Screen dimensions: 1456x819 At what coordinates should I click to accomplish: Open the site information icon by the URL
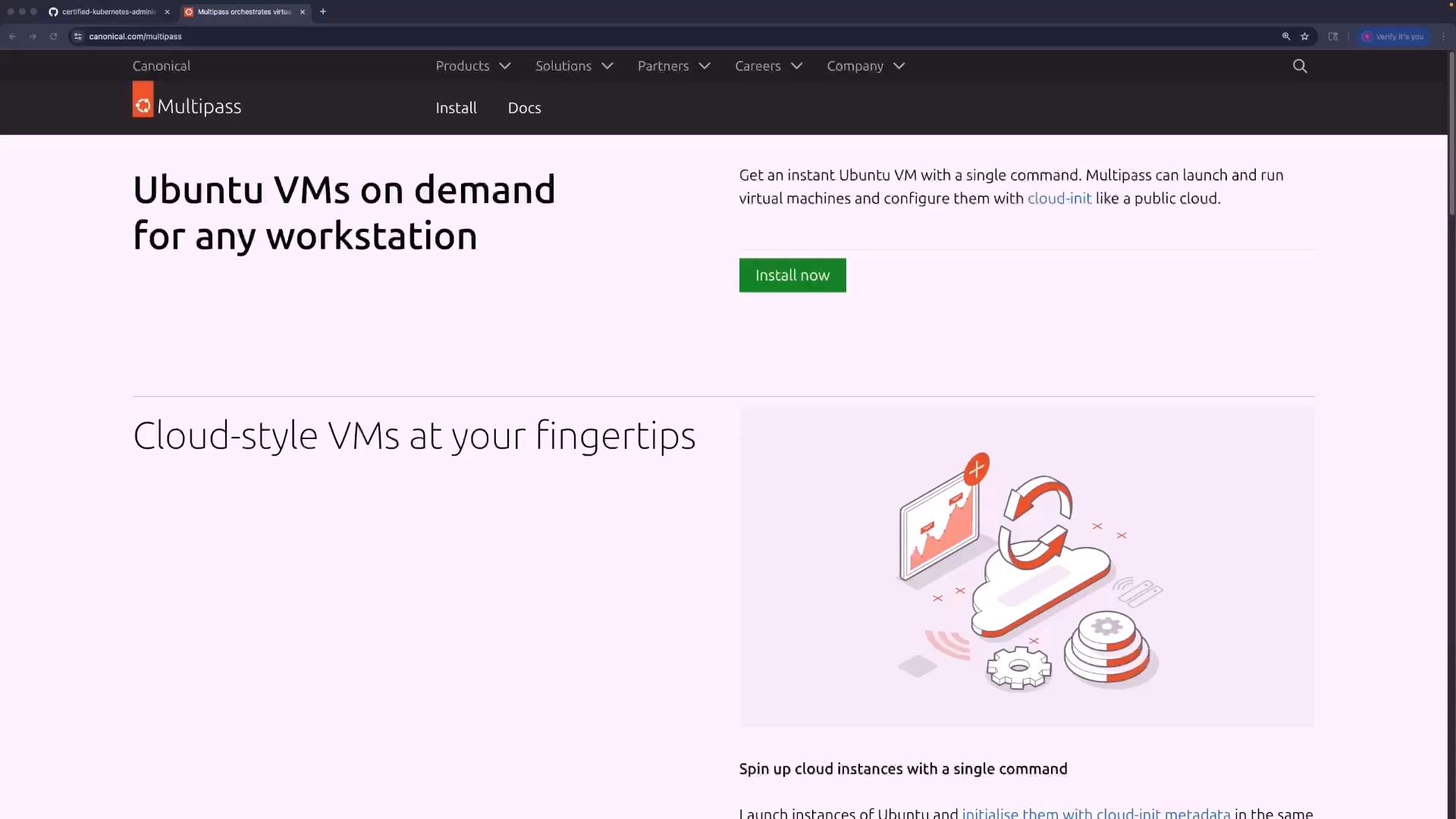(78, 36)
